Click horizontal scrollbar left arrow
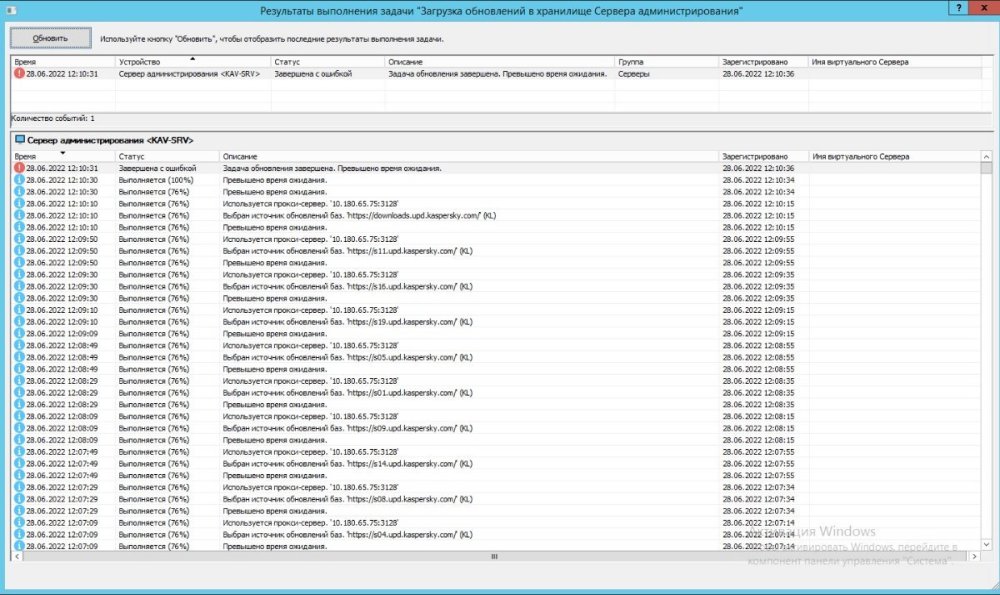The height and width of the screenshot is (595, 1000). (17, 556)
